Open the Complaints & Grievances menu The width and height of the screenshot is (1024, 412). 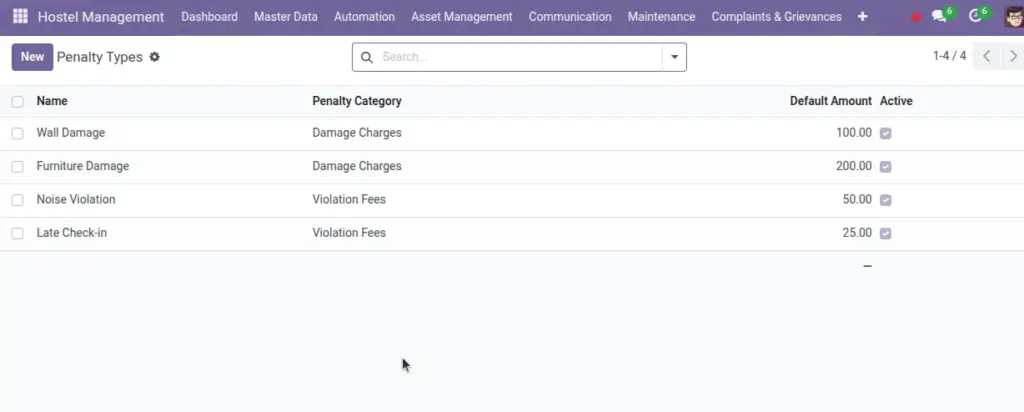coord(776,16)
